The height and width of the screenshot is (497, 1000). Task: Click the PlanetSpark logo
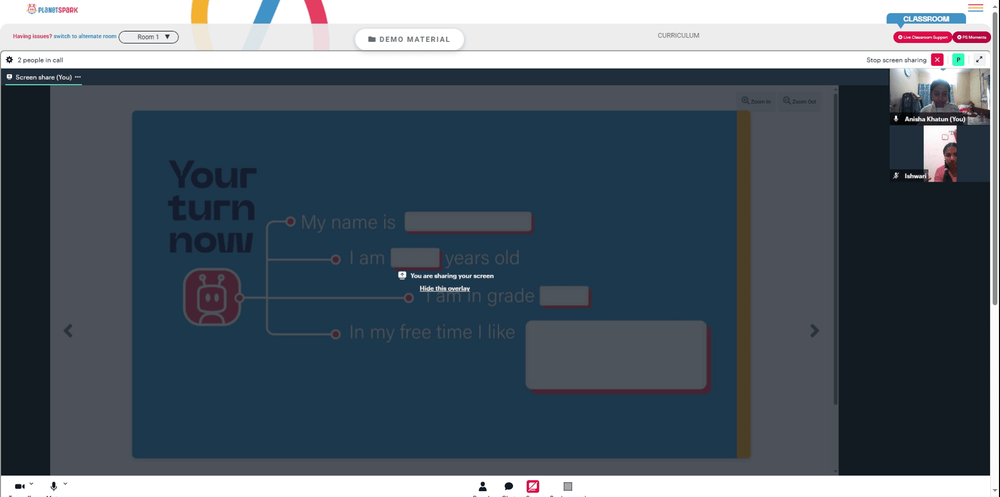tap(52, 10)
